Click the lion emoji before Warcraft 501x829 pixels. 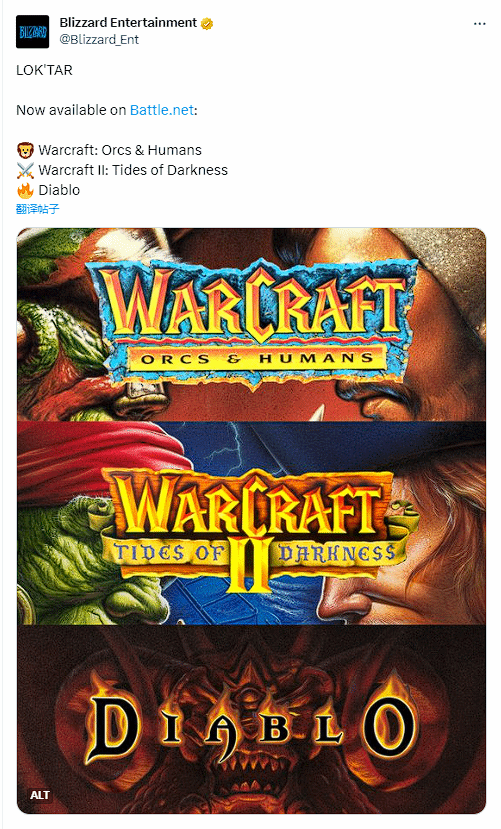click(25, 151)
